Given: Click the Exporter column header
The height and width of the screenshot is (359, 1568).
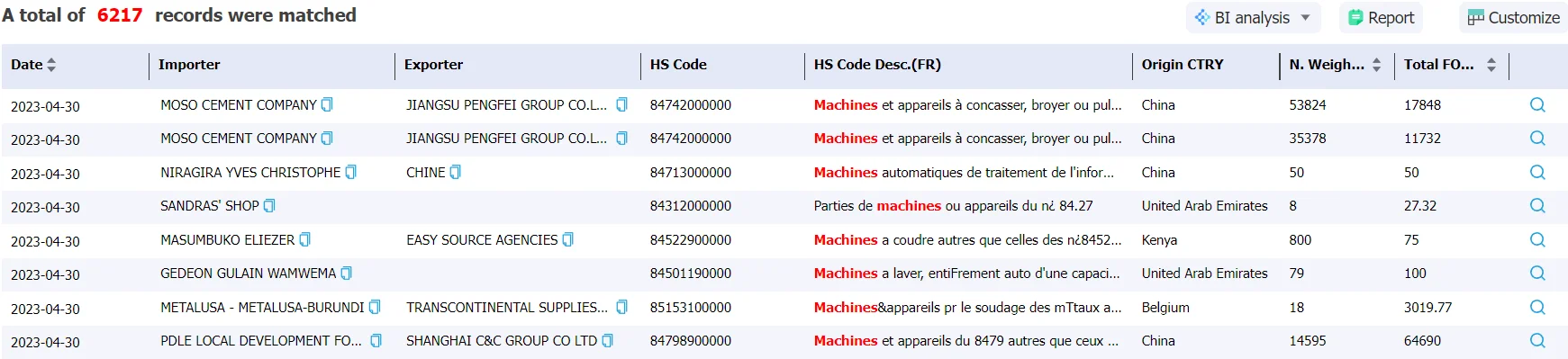Looking at the screenshot, I should pyautogui.click(x=433, y=65).
